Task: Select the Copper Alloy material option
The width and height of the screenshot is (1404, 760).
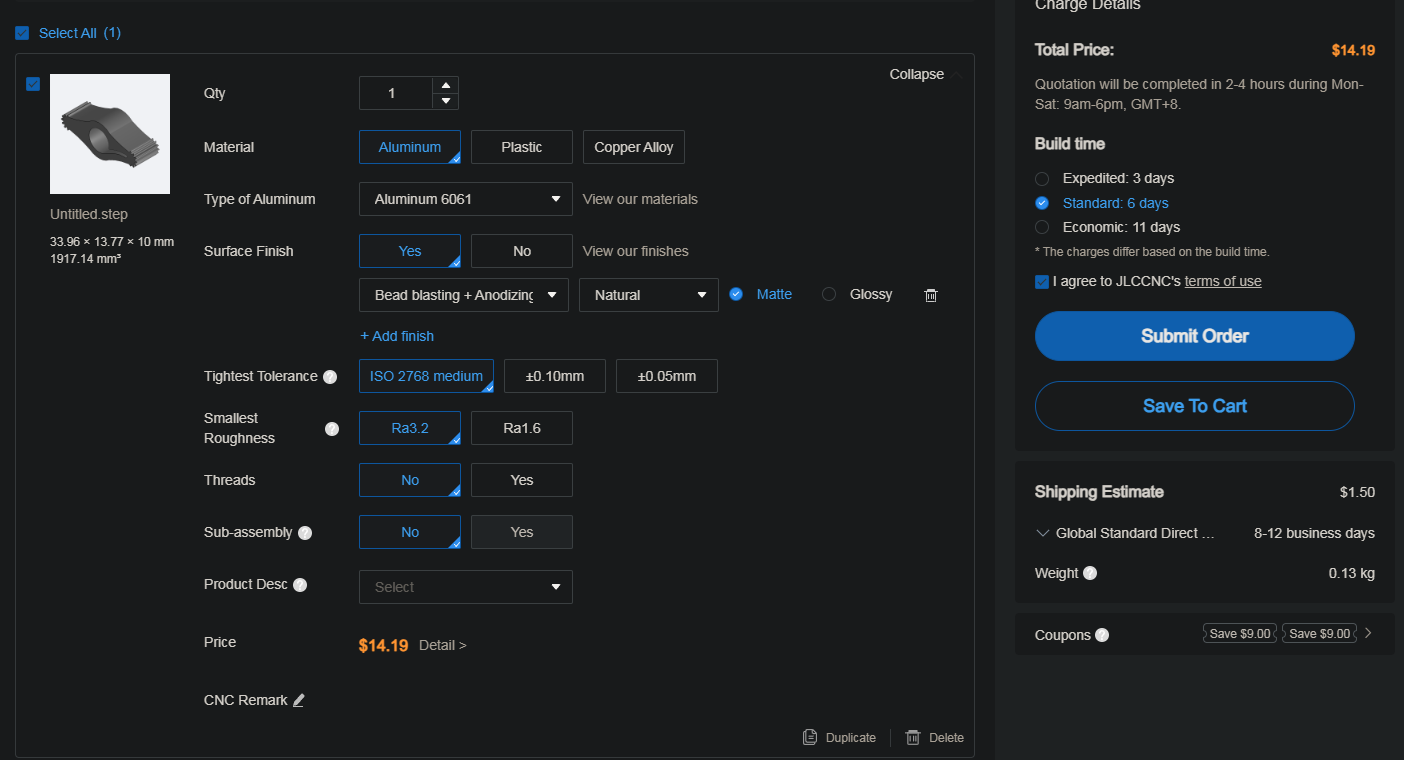Action: click(633, 147)
